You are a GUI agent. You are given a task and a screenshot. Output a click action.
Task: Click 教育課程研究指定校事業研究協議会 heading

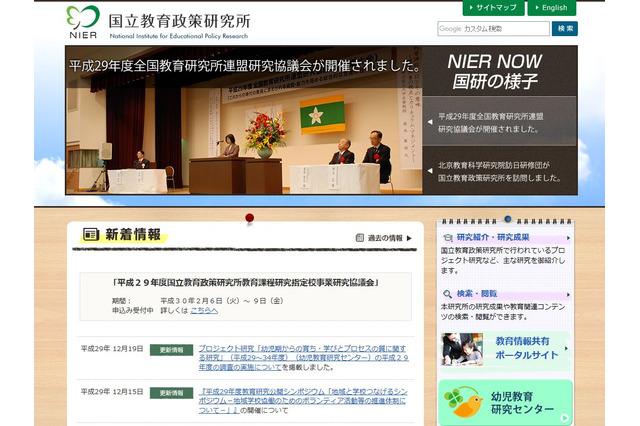point(245,282)
